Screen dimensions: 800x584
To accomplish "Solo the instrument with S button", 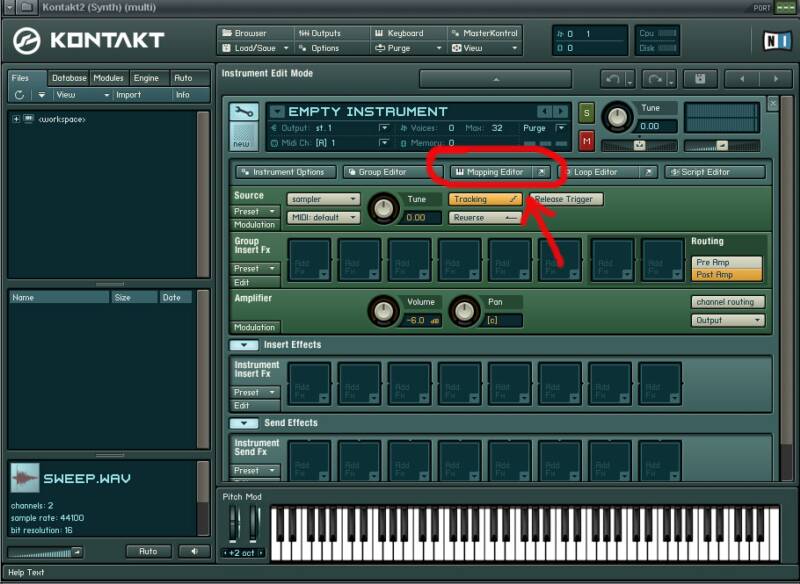I will (x=586, y=113).
